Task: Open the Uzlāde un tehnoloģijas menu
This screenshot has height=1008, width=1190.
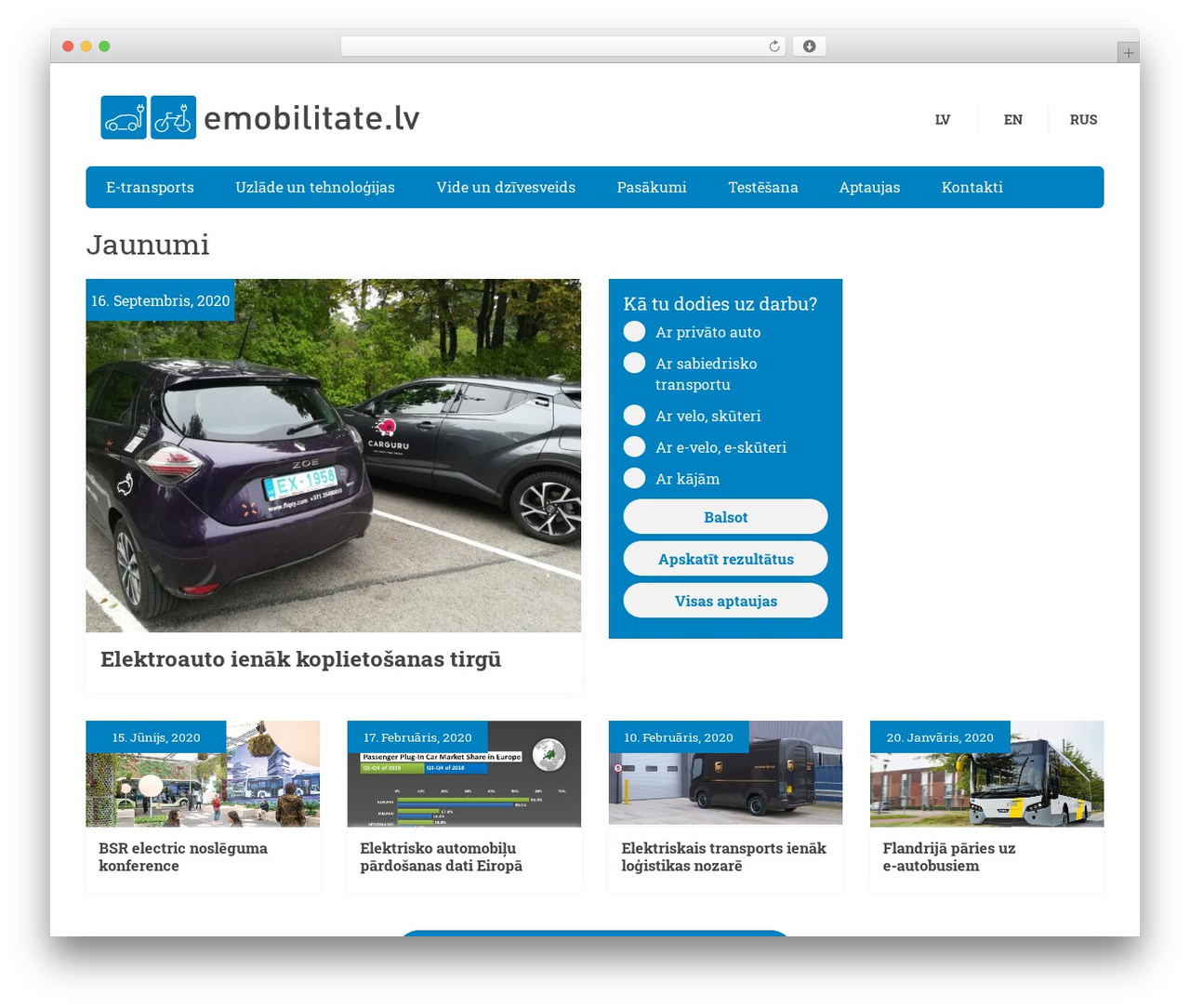Action: pos(315,187)
